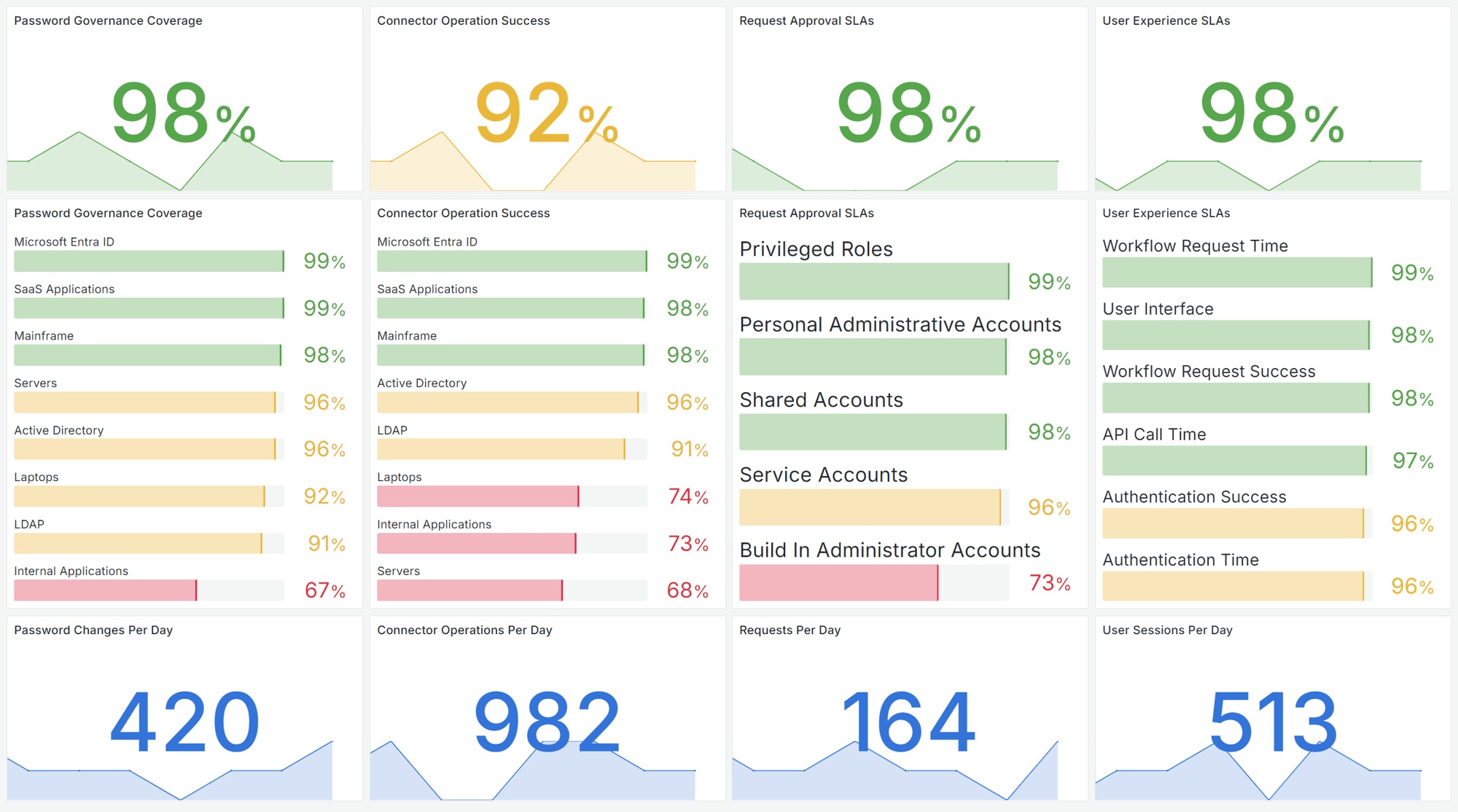Screen dimensions: 1458x812
Task: Click Active Directory bar in Password Governance
Action: click(149, 449)
